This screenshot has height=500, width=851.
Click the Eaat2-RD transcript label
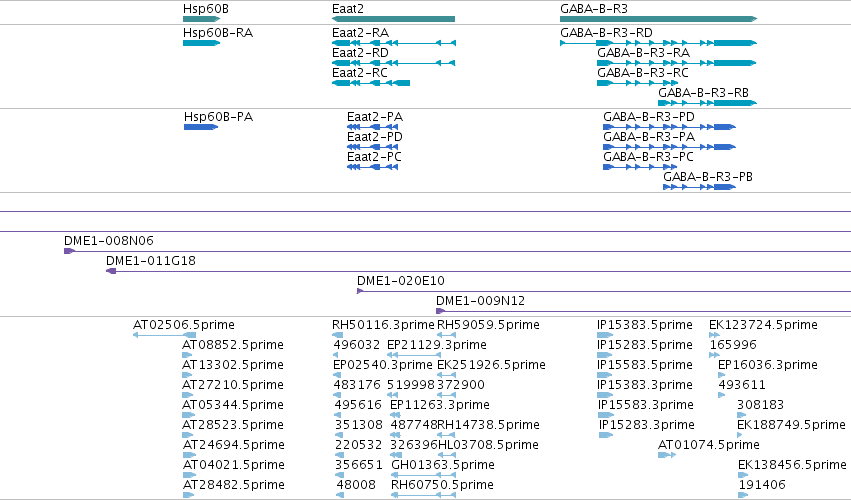pyautogui.click(x=360, y=53)
